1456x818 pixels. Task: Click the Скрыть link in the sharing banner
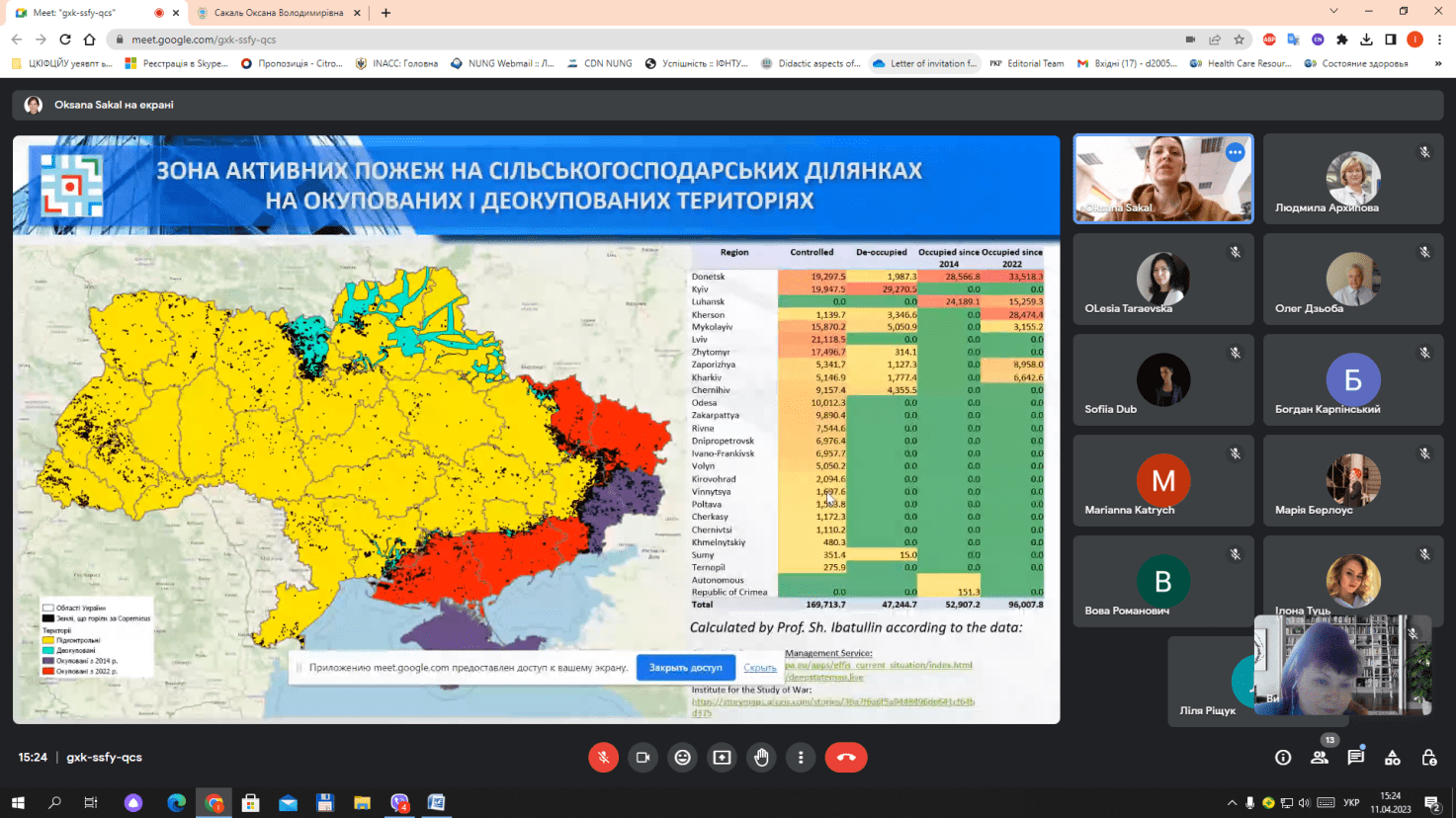(x=759, y=668)
